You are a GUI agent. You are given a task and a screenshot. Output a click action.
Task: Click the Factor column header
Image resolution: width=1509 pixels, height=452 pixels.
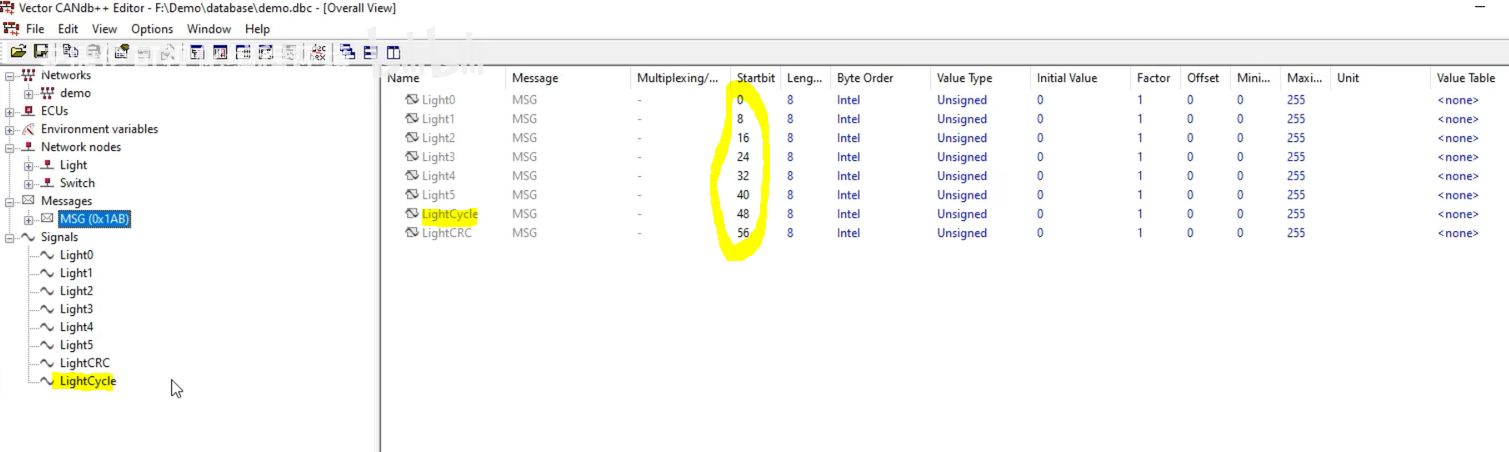1156,78
